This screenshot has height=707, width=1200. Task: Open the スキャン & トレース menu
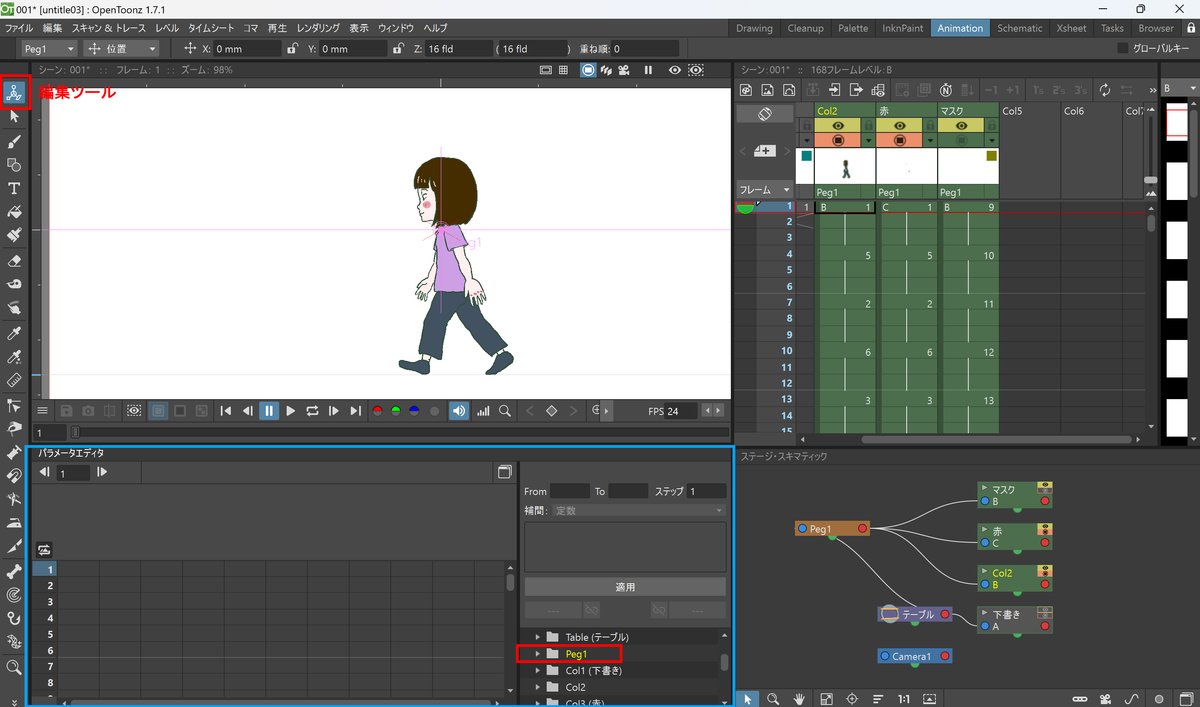[x=109, y=28]
